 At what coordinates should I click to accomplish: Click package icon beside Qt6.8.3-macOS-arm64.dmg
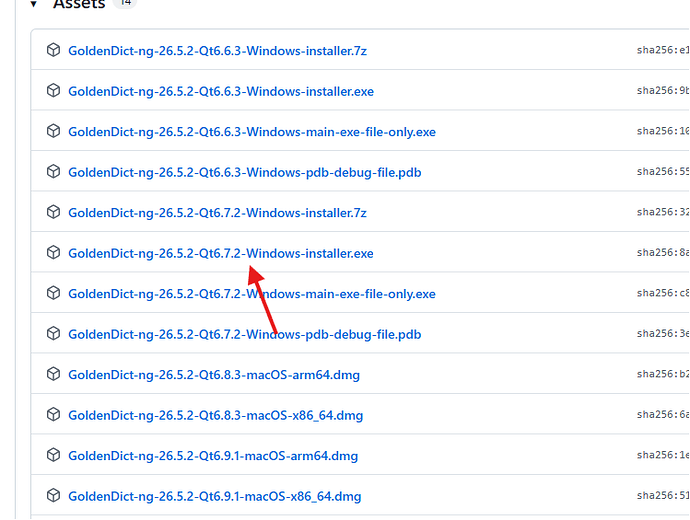[53, 374]
